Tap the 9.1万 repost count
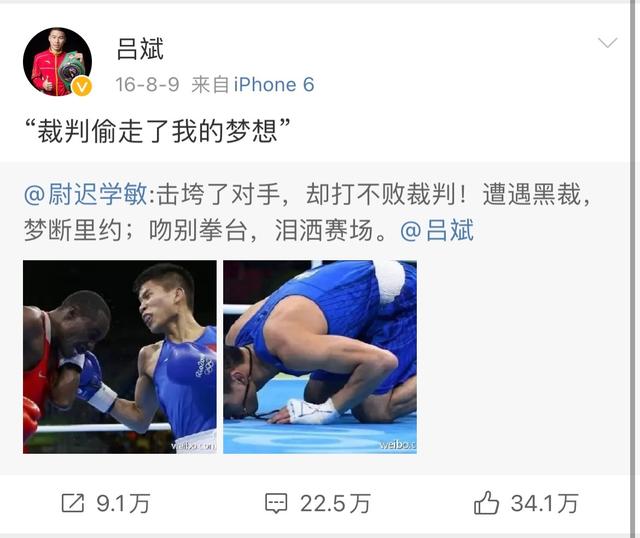 (123, 503)
